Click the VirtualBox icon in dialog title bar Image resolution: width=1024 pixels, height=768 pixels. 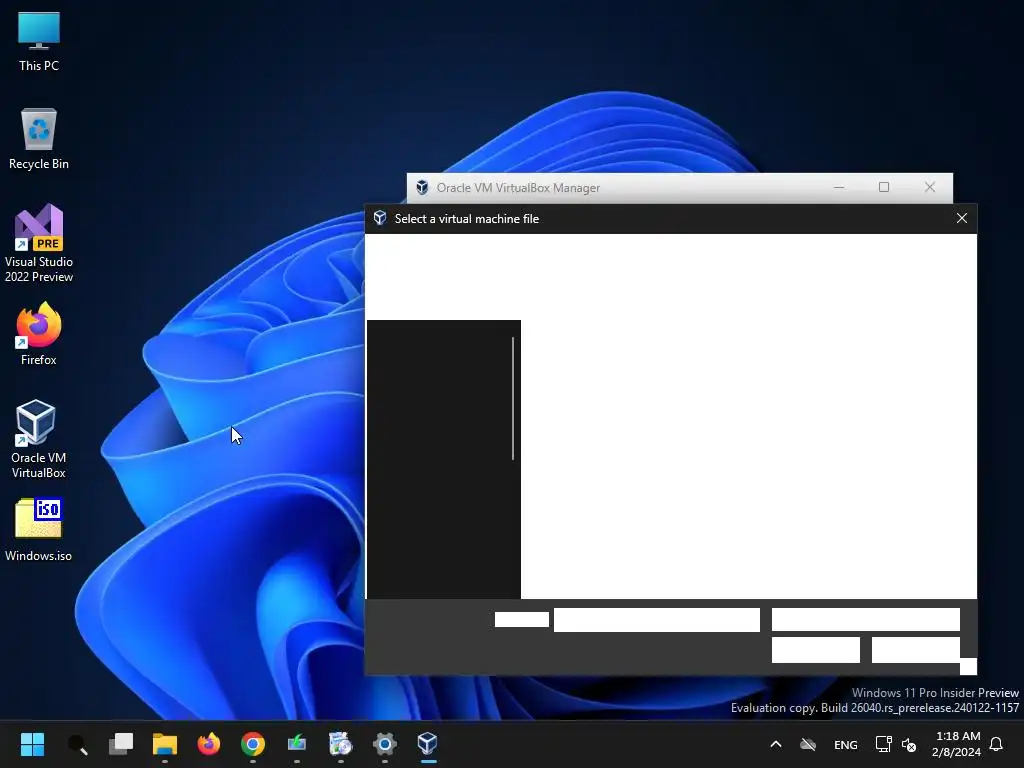point(380,218)
